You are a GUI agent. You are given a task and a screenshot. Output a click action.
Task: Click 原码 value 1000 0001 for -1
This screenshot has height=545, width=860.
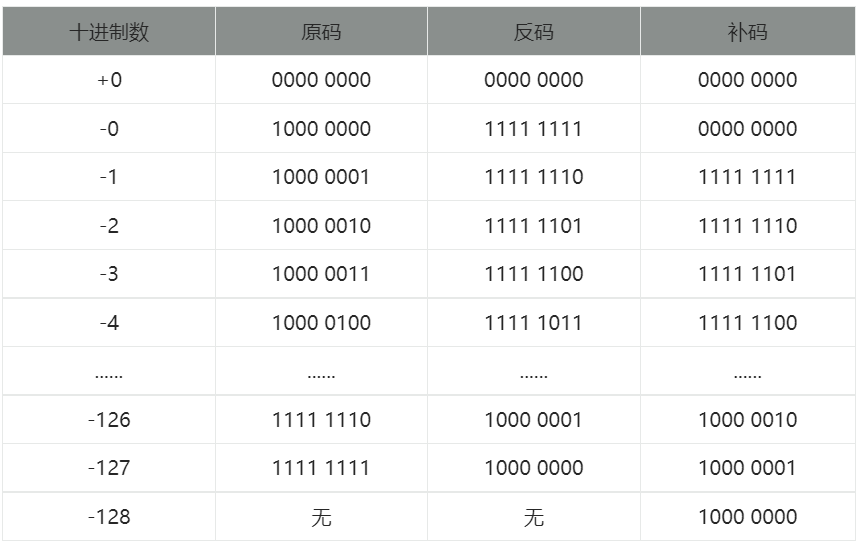click(321, 177)
